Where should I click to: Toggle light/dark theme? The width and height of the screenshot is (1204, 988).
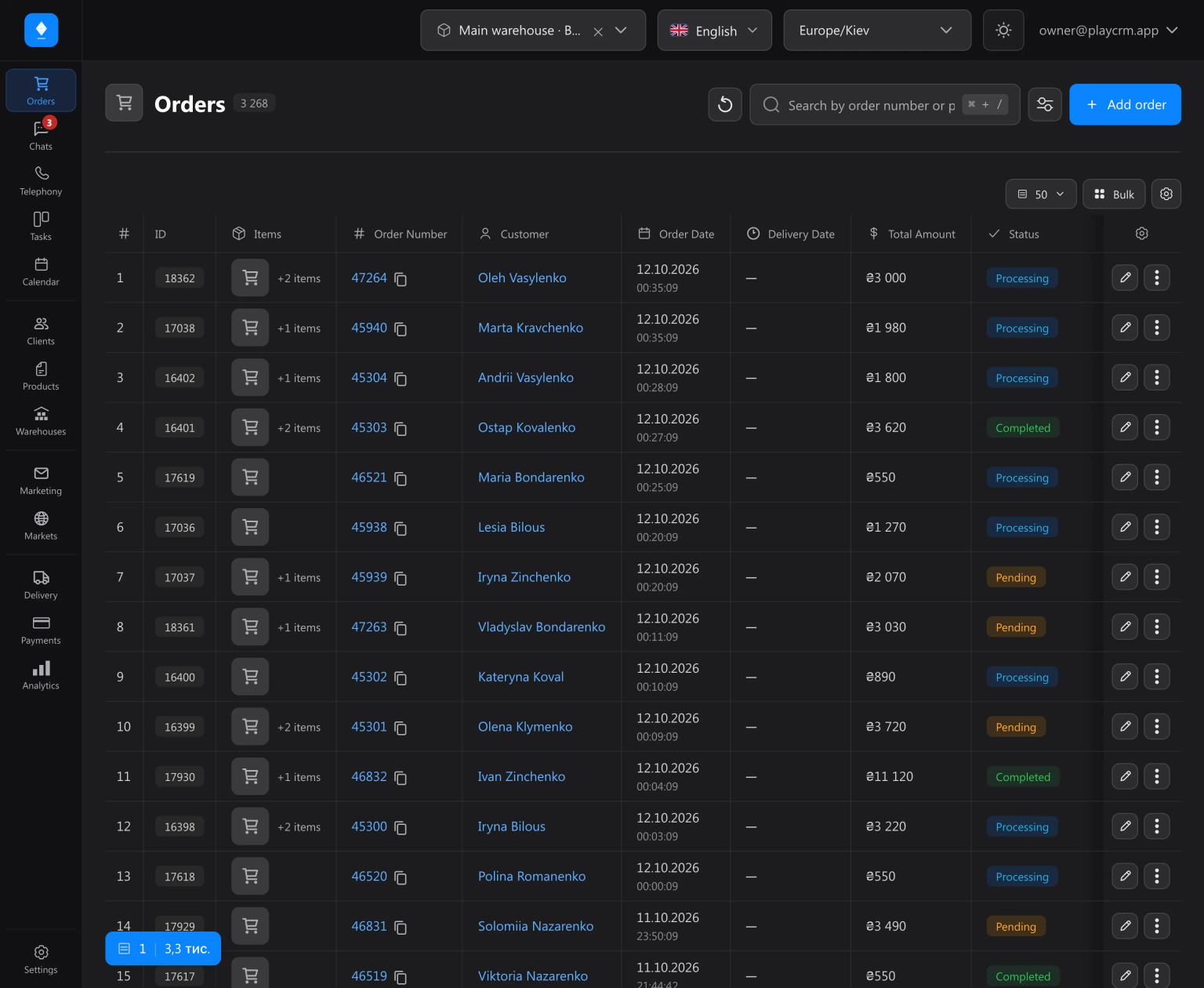click(x=1003, y=31)
